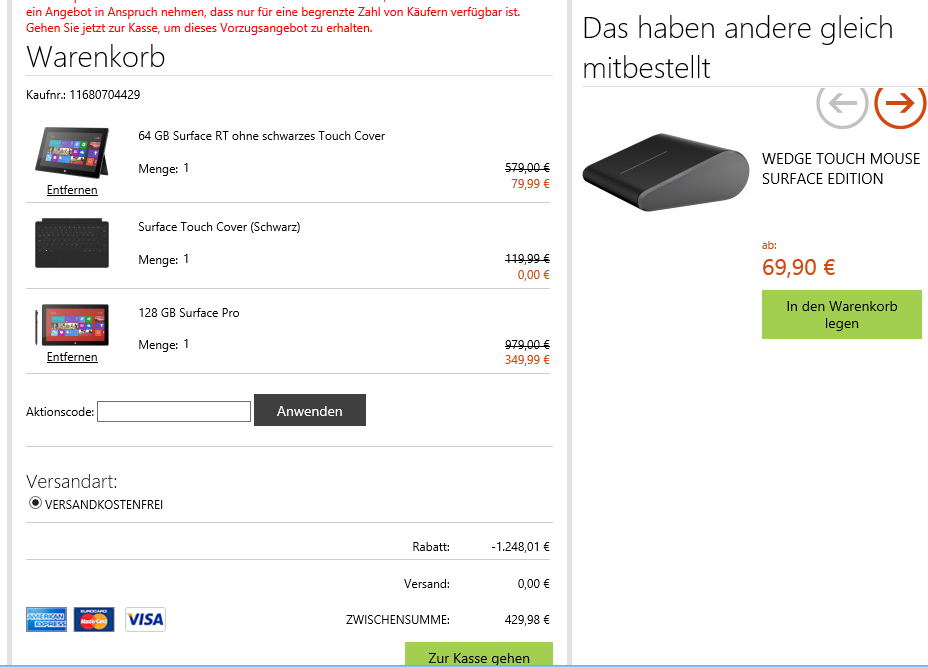Click the Surface Touch Cover (Schwarz) product name
This screenshot has width=928, height=667.
219,227
